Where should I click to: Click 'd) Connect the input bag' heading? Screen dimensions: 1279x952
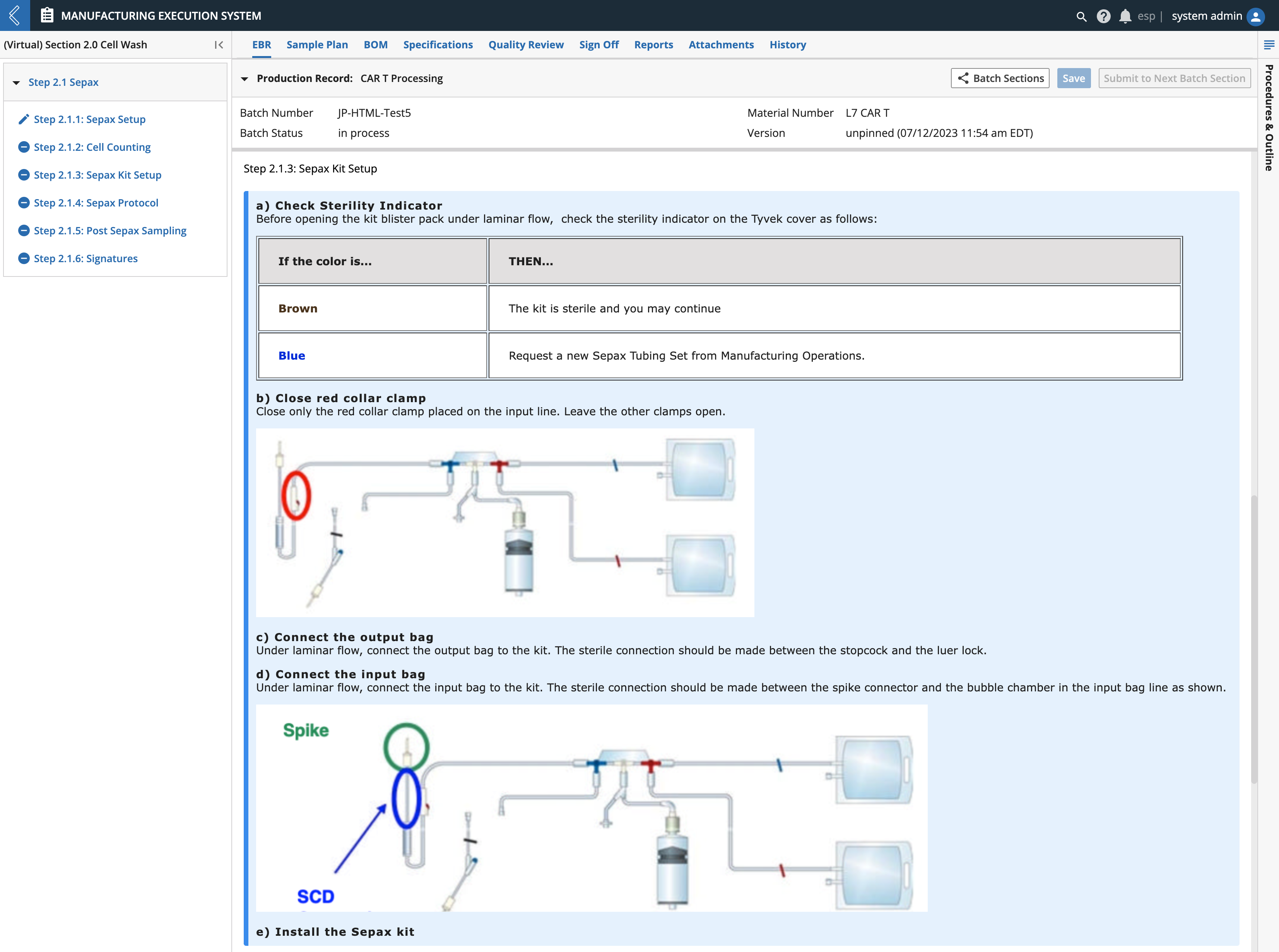click(x=341, y=674)
